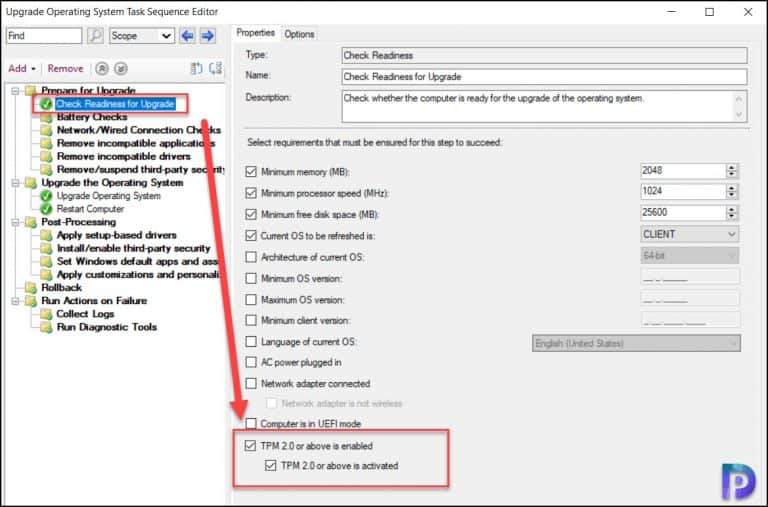Collapse the Run Actions on Failure group

click(x=15, y=301)
